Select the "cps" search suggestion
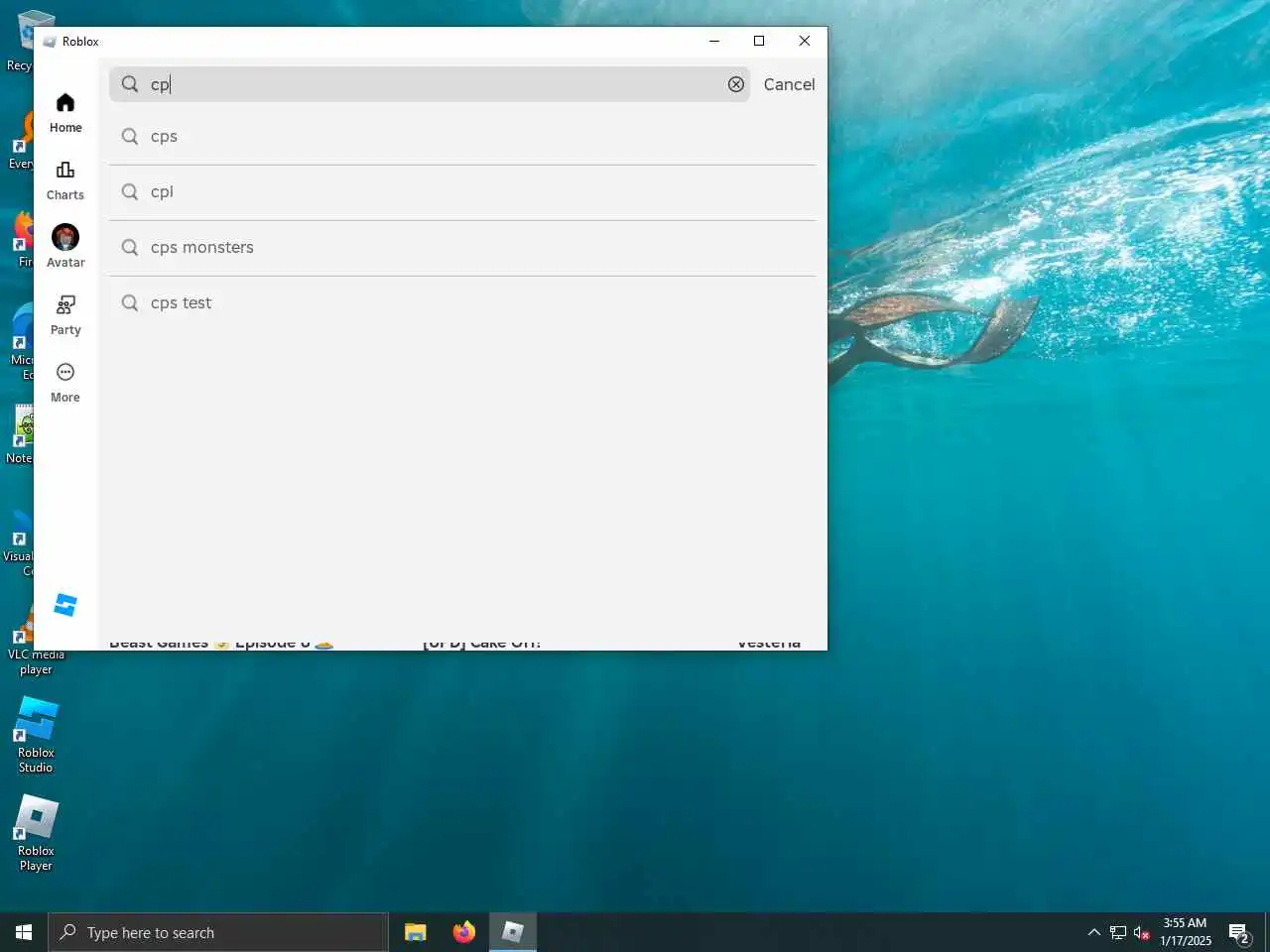This screenshot has width=1270, height=952. point(462,137)
